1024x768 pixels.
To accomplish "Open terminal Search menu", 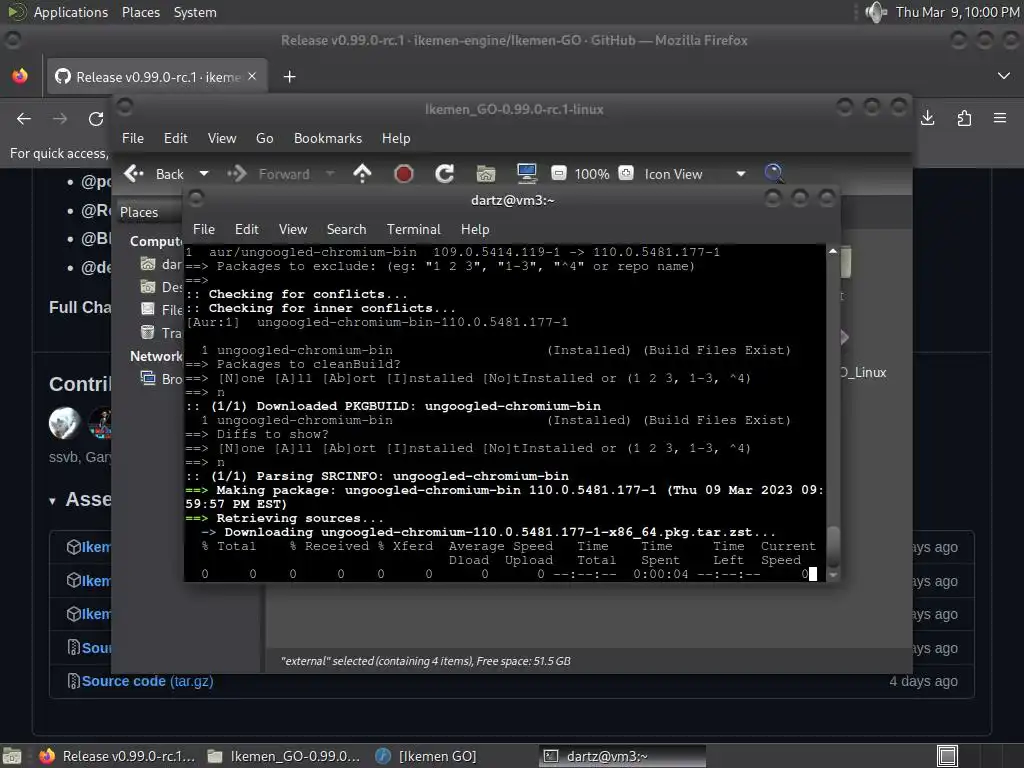I will (x=346, y=229).
